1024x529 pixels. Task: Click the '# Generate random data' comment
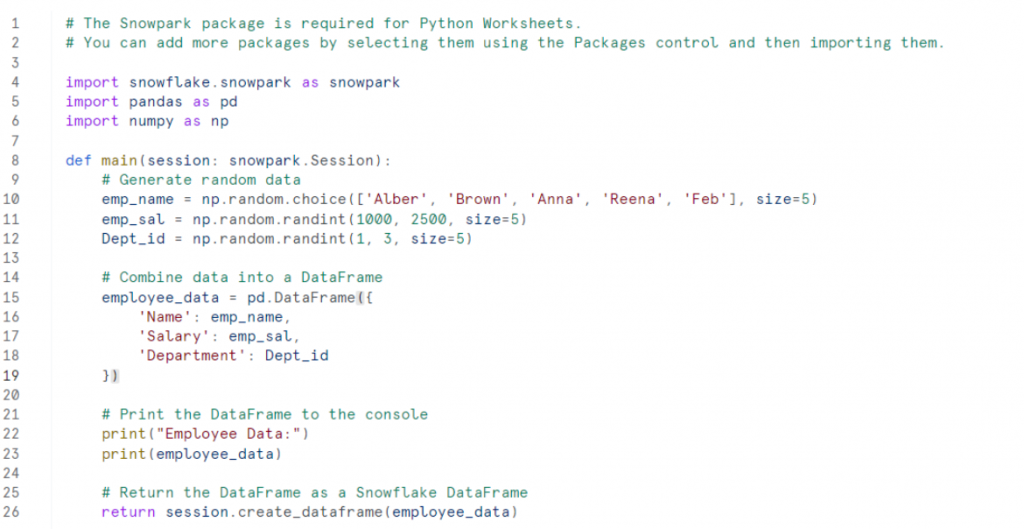click(201, 180)
